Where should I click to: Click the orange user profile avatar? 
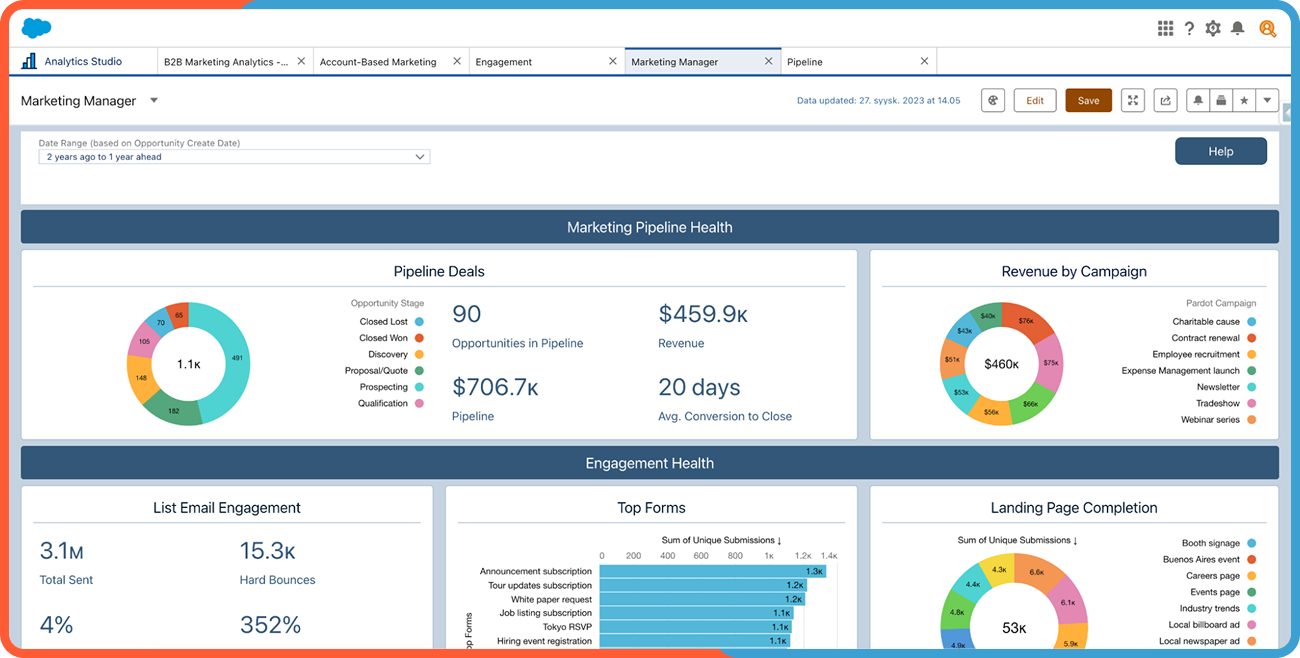(1267, 29)
